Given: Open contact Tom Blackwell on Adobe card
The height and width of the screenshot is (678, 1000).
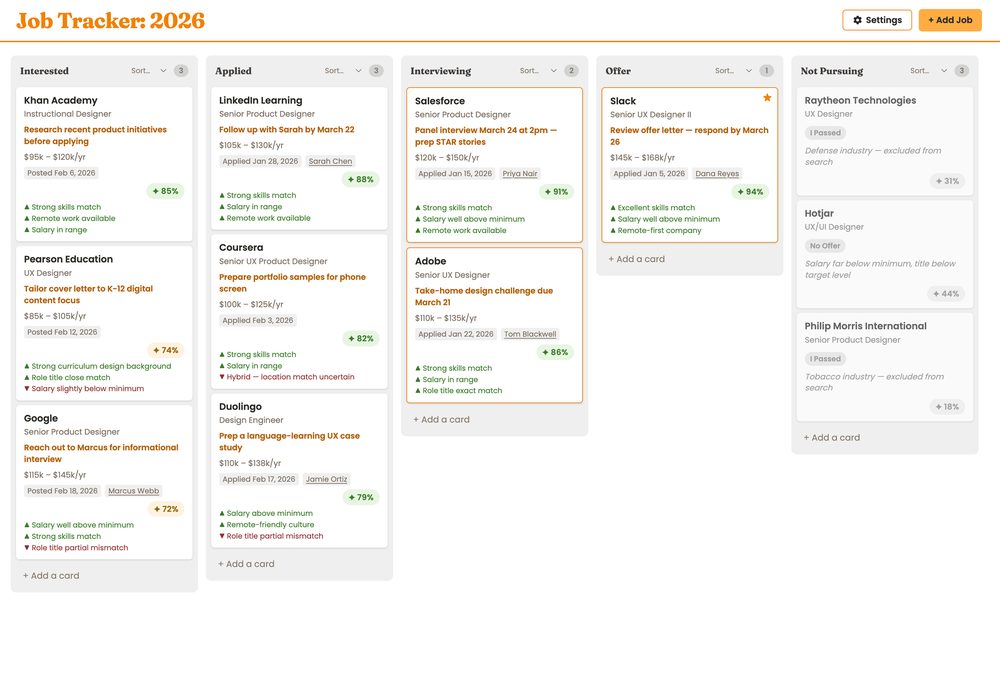Looking at the screenshot, I should pyautogui.click(x=530, y=334).
